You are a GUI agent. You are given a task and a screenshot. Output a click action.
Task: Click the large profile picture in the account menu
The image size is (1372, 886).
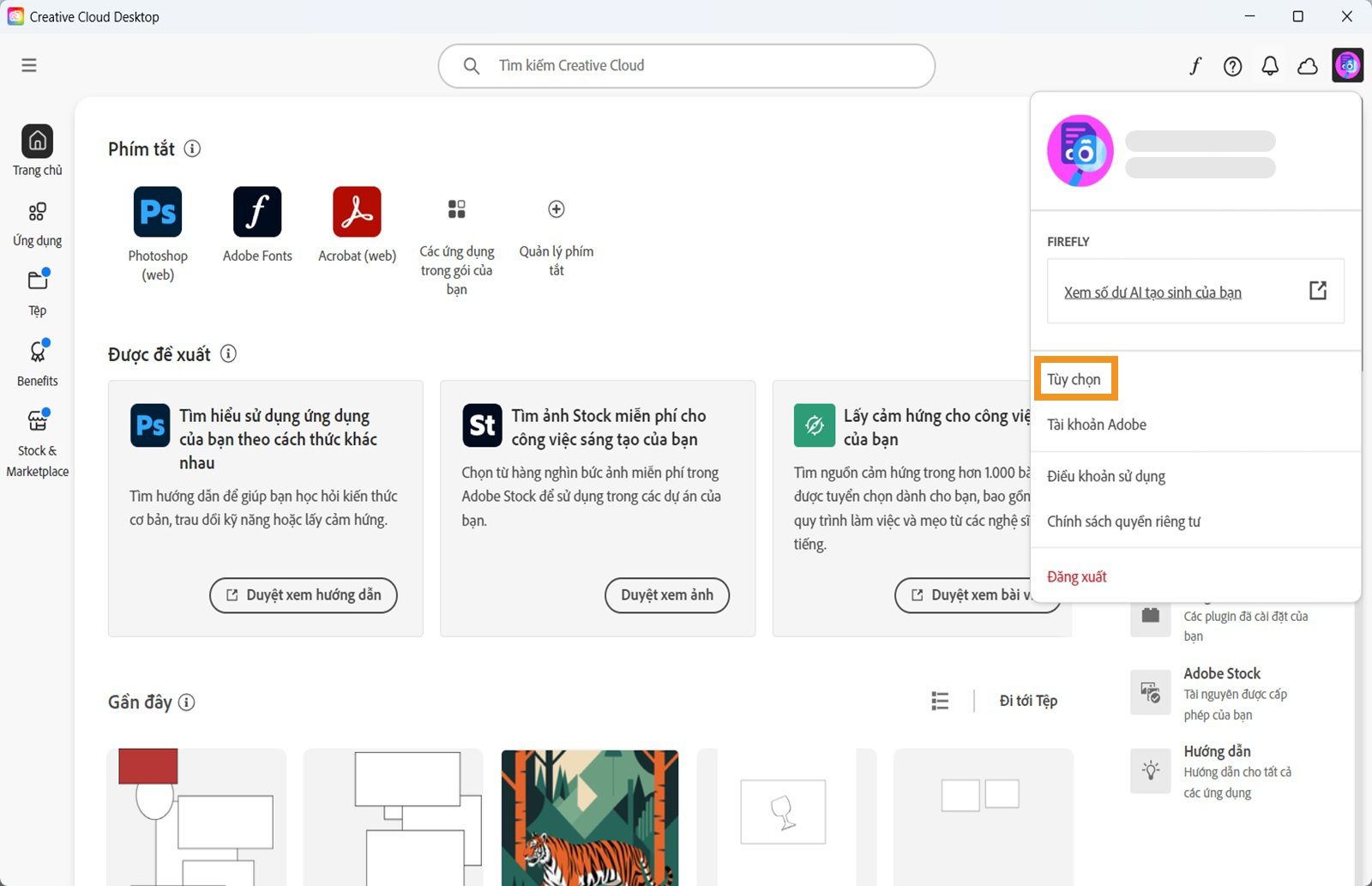[1080, 151]
